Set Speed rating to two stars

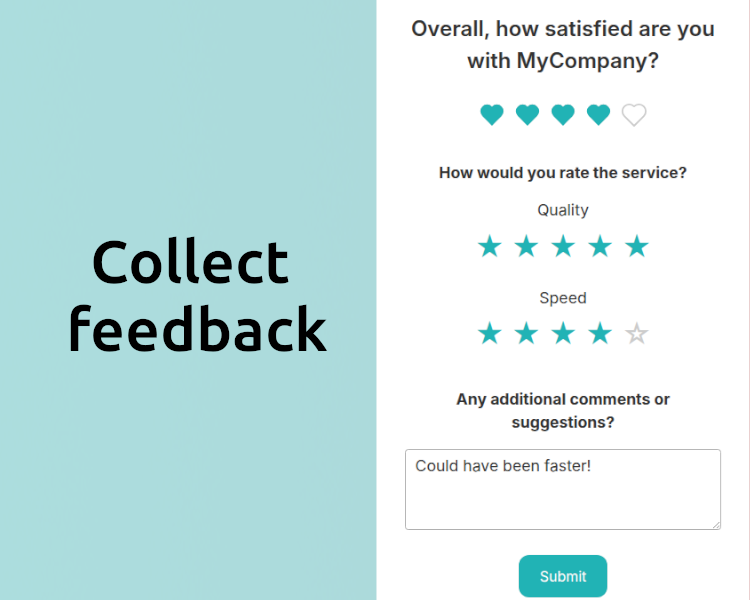point(526,334)
